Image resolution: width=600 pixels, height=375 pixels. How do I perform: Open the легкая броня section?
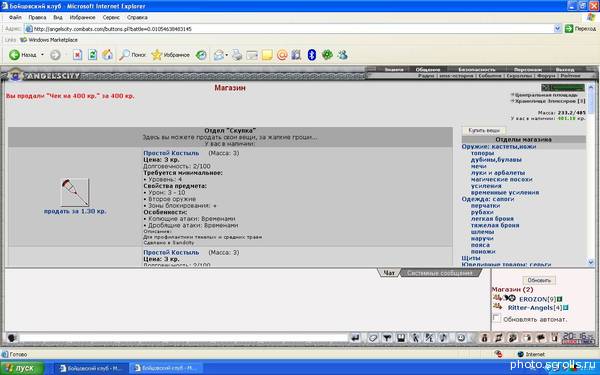coord(492,219)
